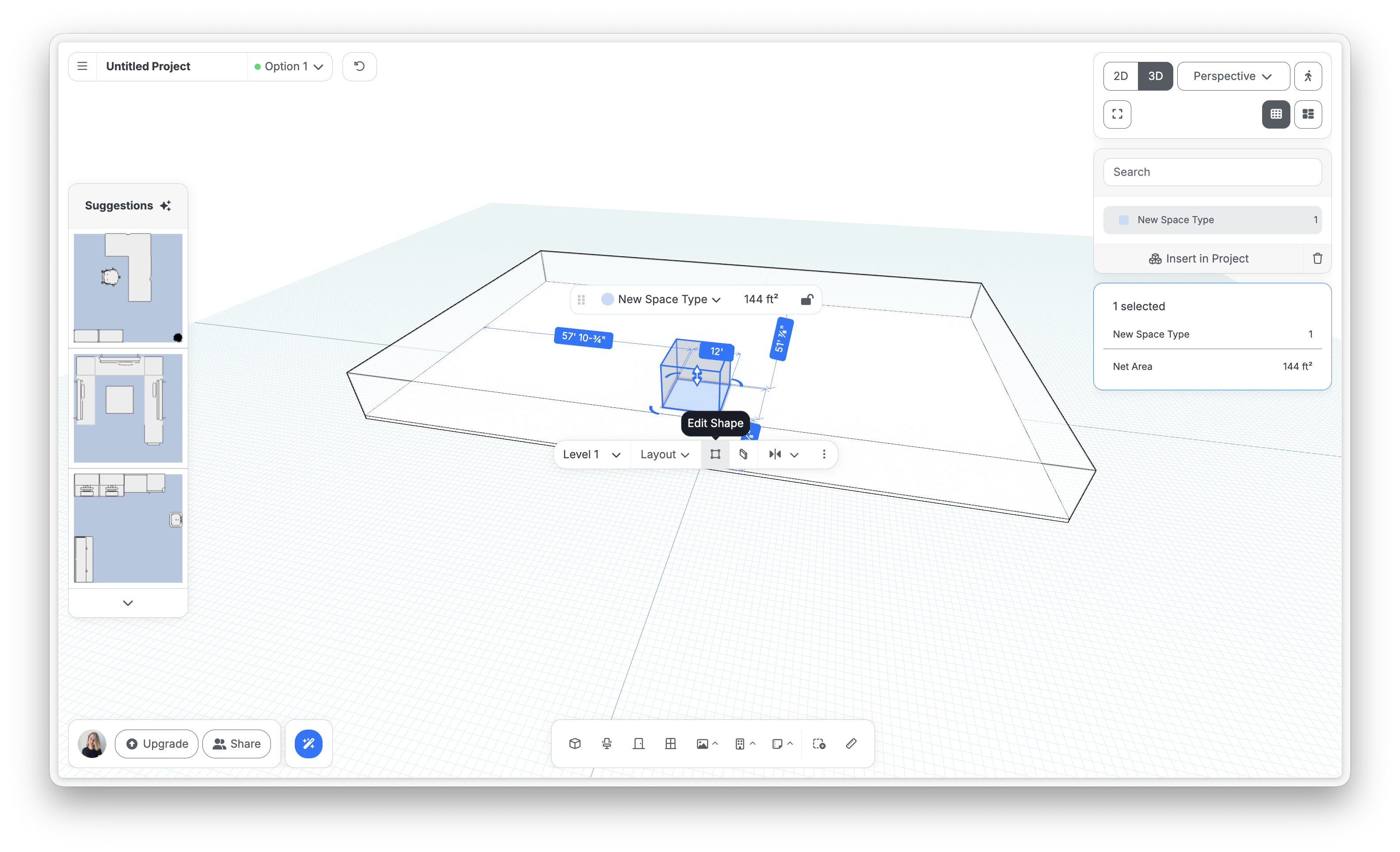Open the Layout menu
The width and height of the screenshot is (1400, 852).
664,454
